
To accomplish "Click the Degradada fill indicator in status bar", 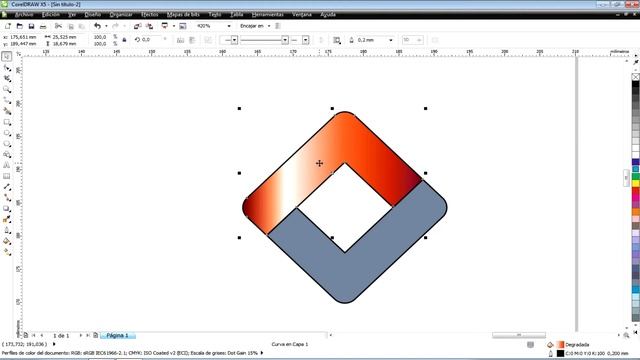I will [560, 345].
